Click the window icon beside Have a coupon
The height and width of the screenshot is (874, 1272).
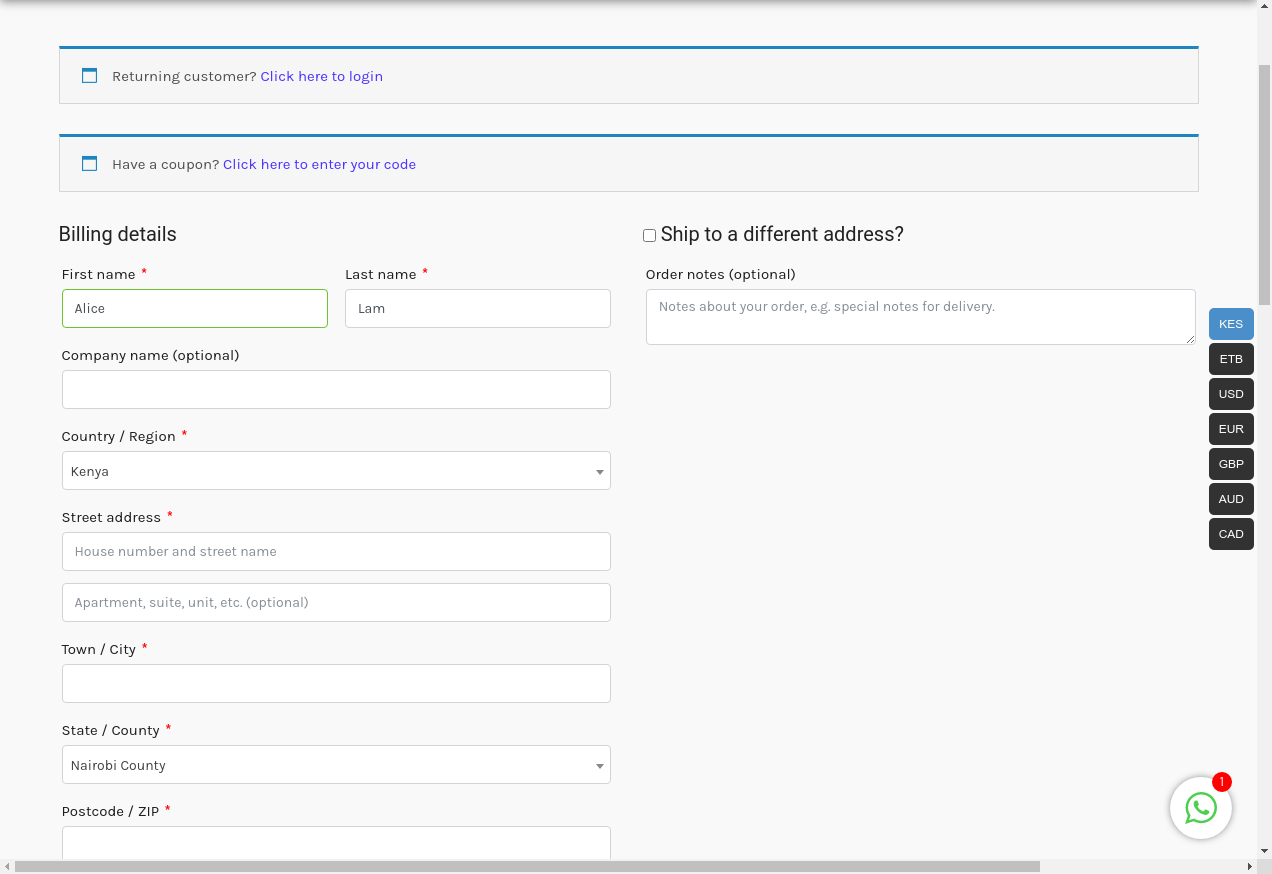pyautogui.click(x=89, y=164)
